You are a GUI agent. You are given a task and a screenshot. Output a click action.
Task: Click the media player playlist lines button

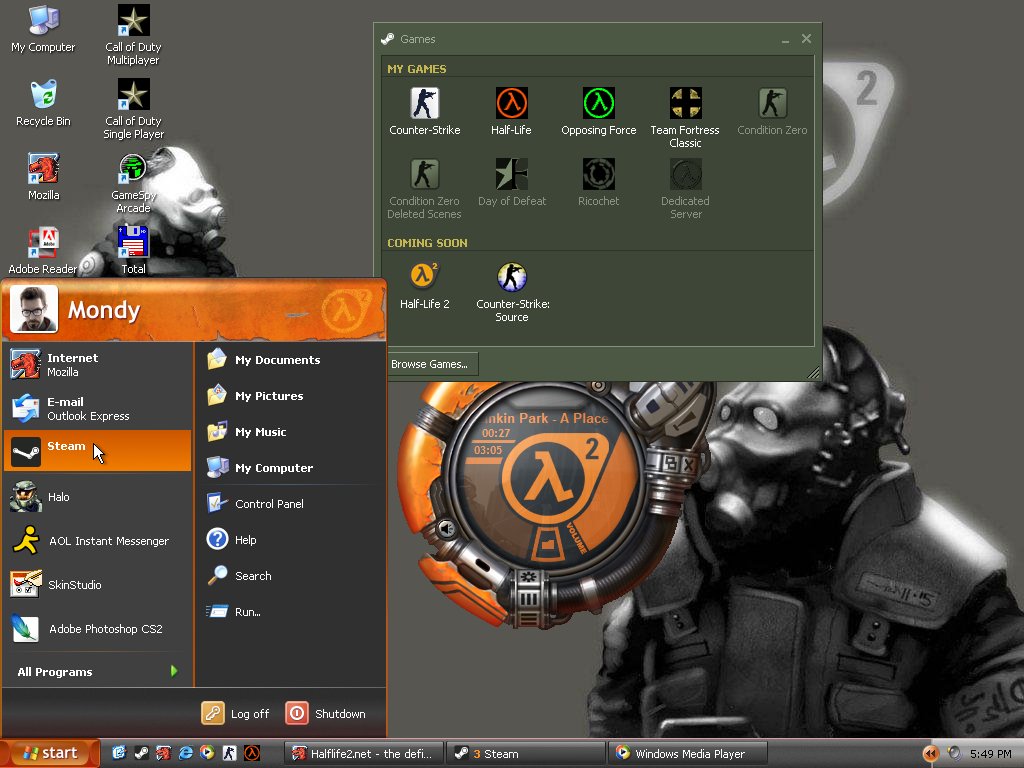point(528,618)
